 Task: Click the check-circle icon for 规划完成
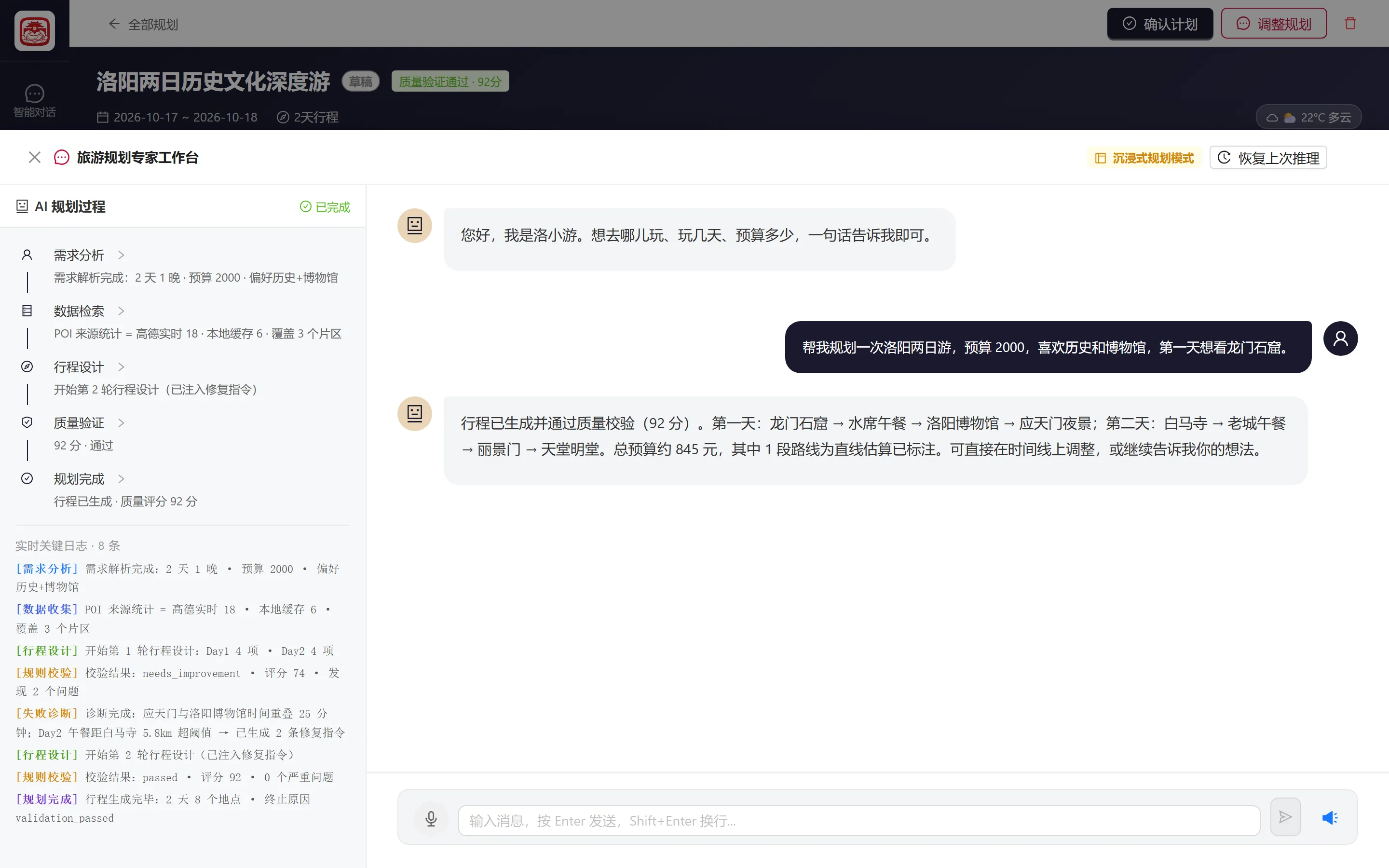point(27,479)
